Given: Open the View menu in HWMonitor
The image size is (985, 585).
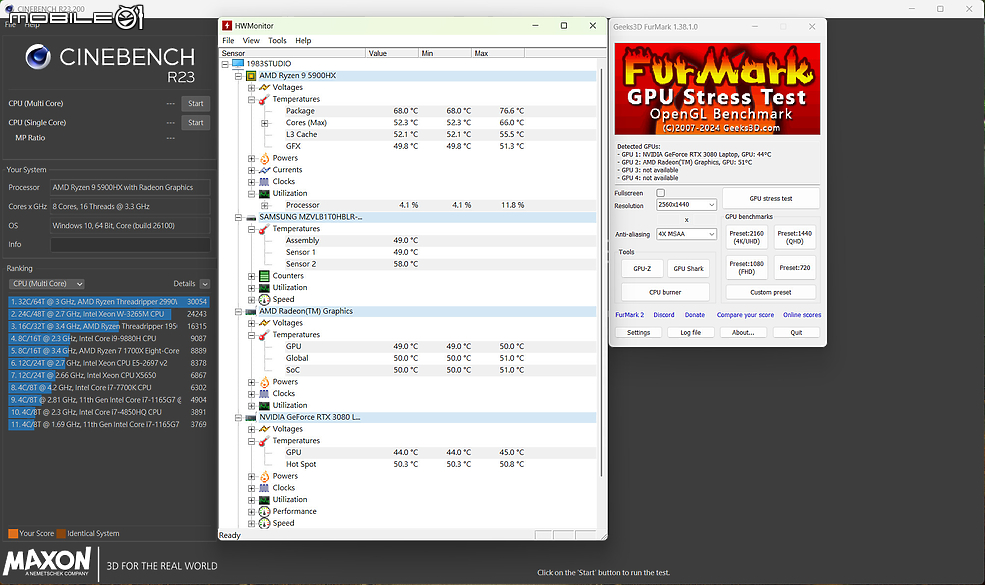Looking at the screenshot, I should pos(251,40).
